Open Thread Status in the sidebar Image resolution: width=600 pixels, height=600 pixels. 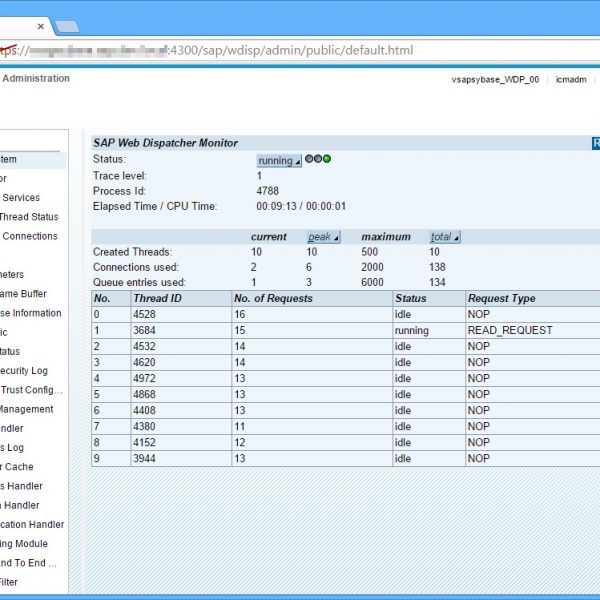(29, 217)
